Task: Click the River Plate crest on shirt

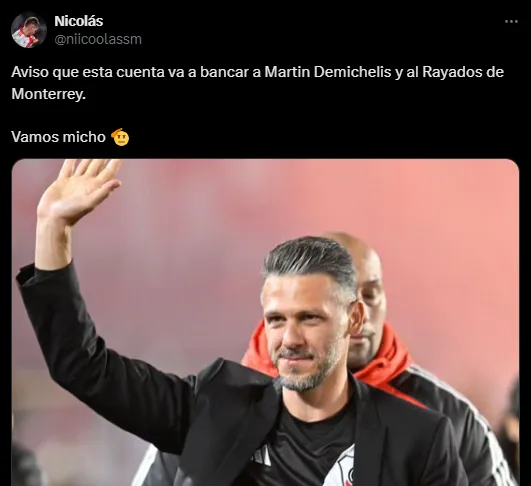Action: (x=340, y=468)
